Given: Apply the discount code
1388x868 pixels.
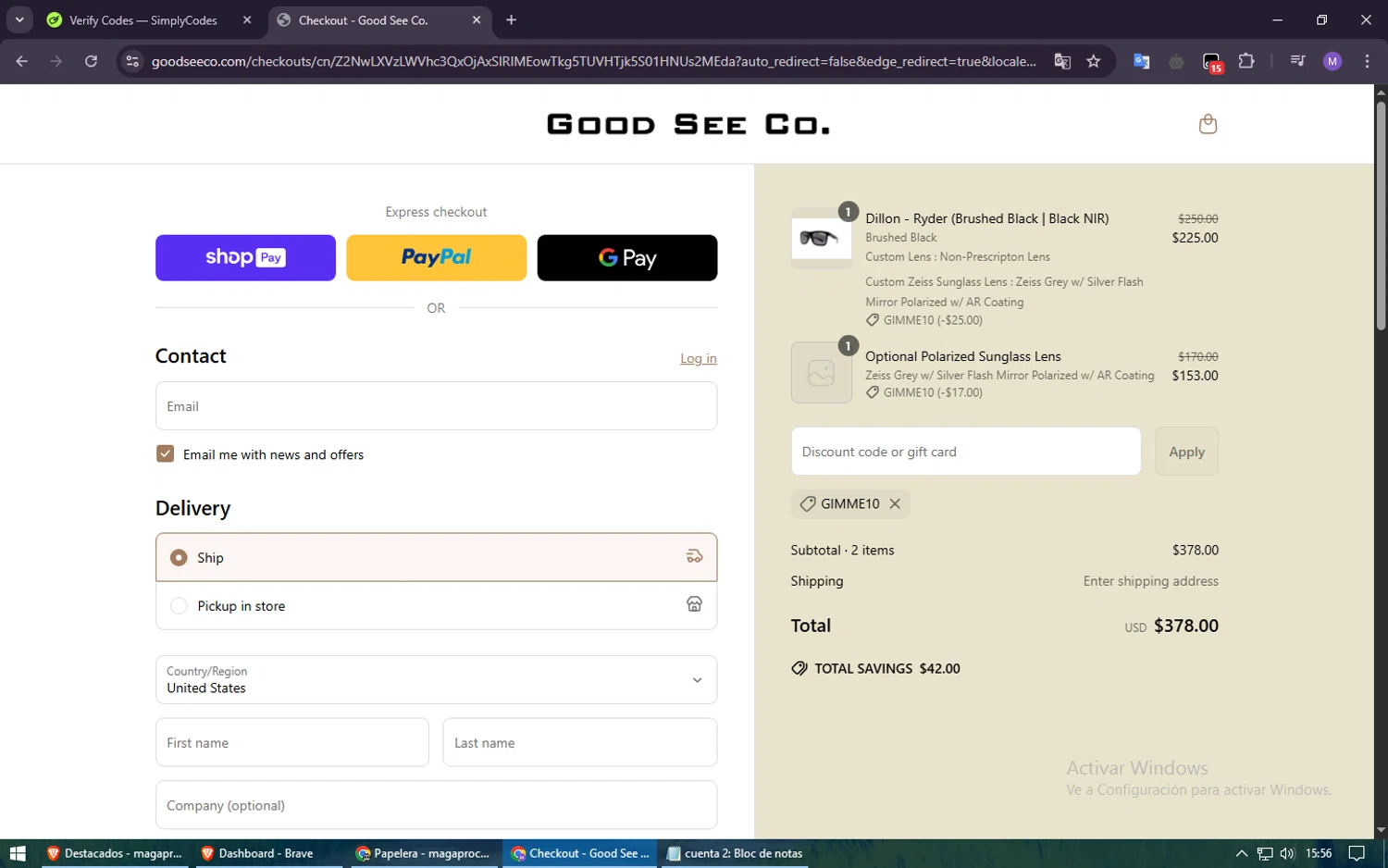Looking at the screenshot, I should [1186, 452].
